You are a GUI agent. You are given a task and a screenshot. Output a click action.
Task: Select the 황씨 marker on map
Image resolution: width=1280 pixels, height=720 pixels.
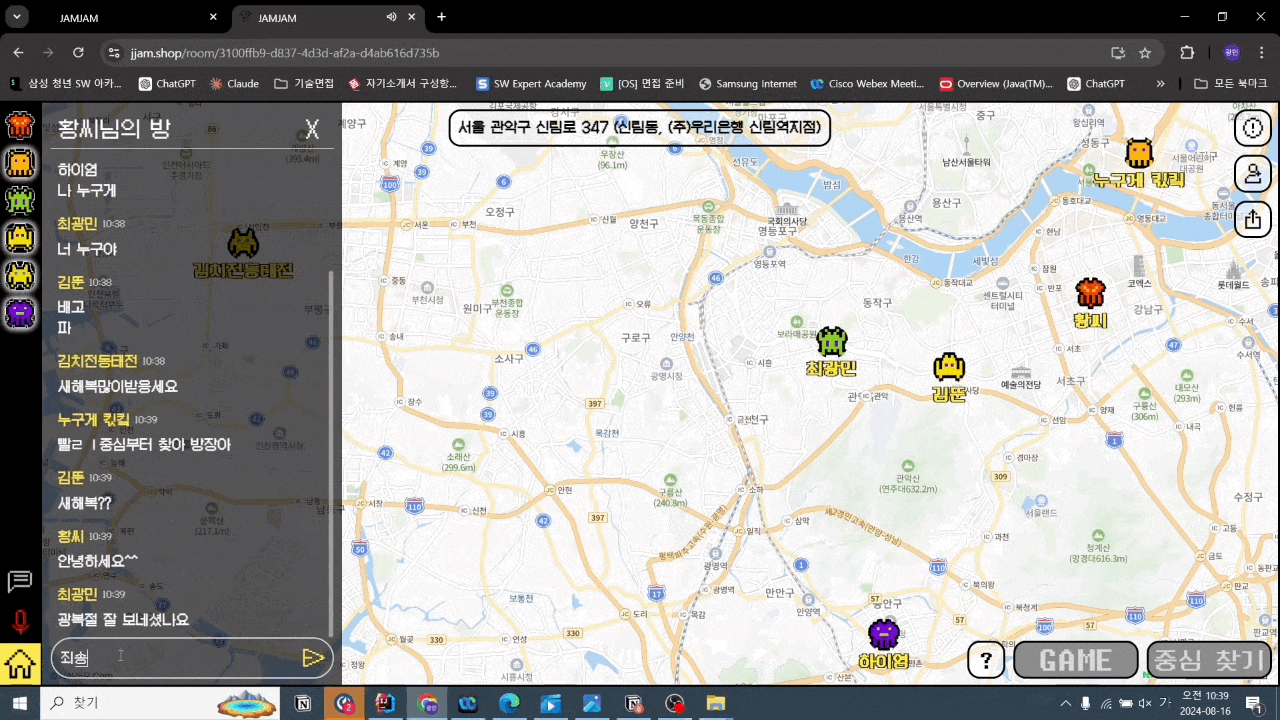point(1091,304)
